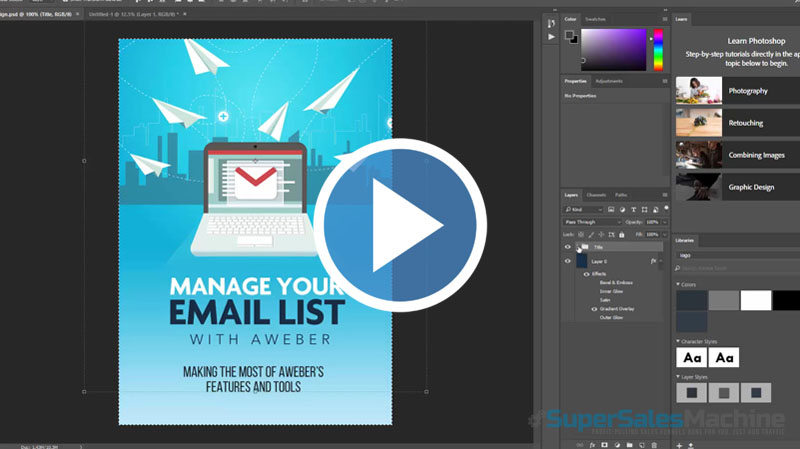This screenshot has width=800, height=449.
Task: Open the Actions panel play icon in dock
Action: pyautogui.click(x=551, y=36)
